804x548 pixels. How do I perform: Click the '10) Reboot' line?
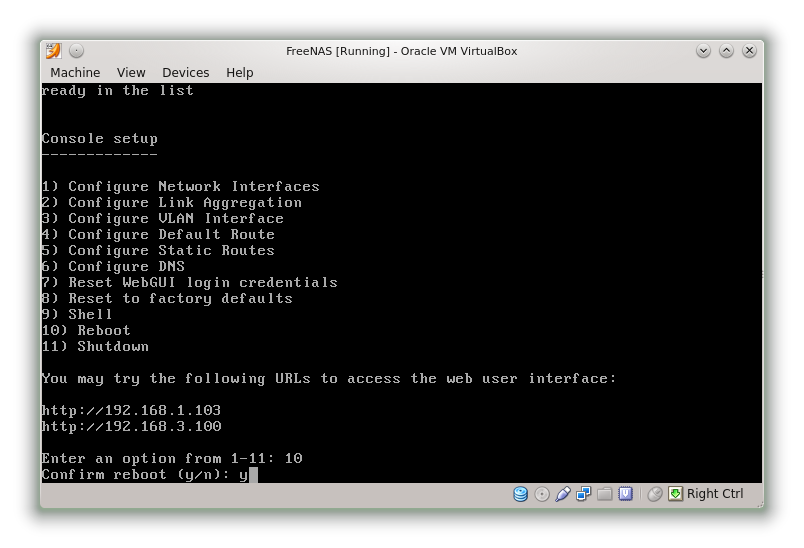[86, 330]
